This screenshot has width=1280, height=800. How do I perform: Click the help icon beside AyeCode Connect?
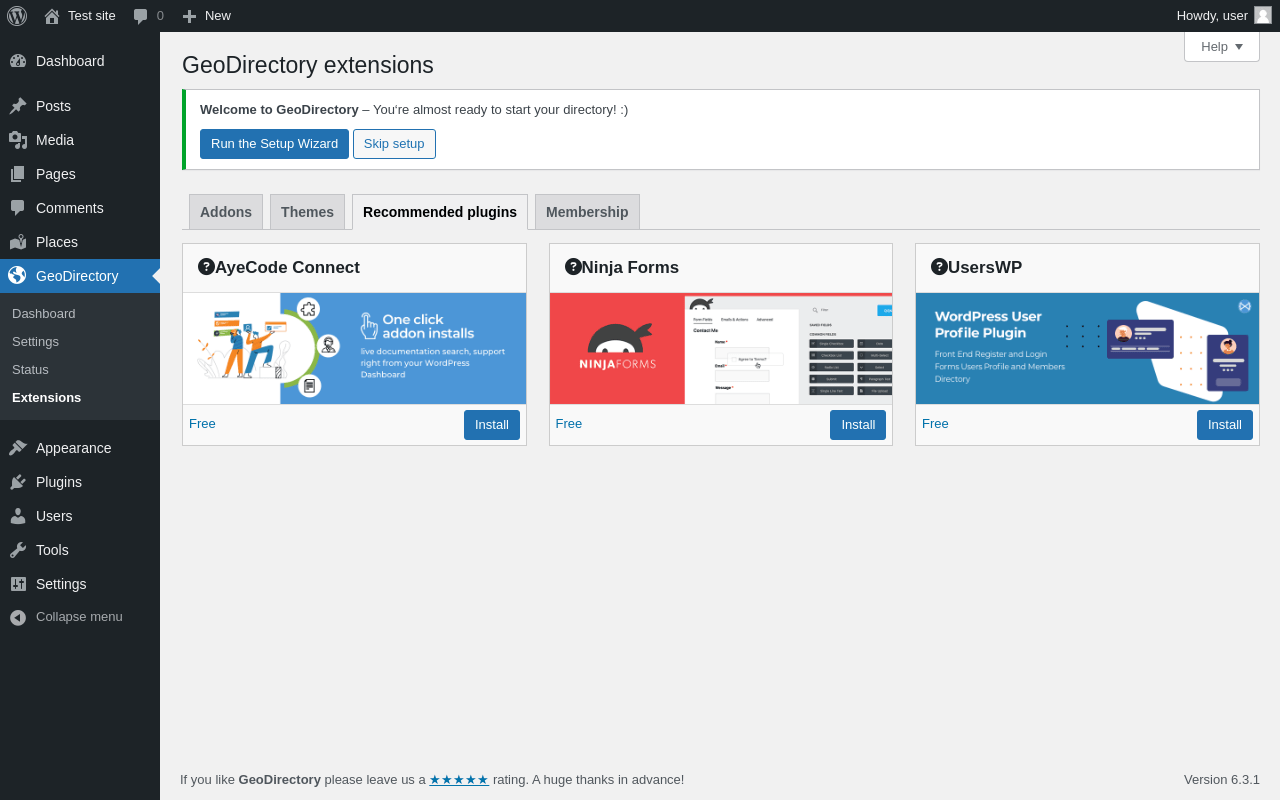tap(206, 266)
